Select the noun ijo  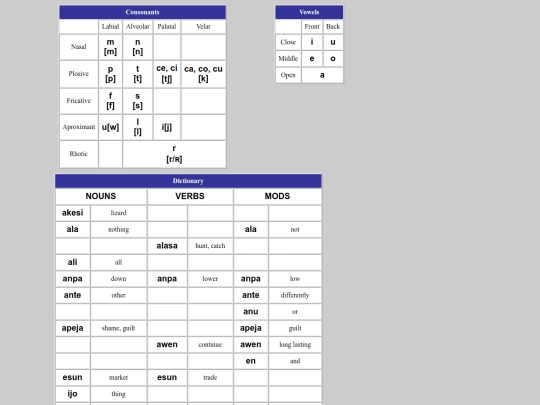[73, 394]
